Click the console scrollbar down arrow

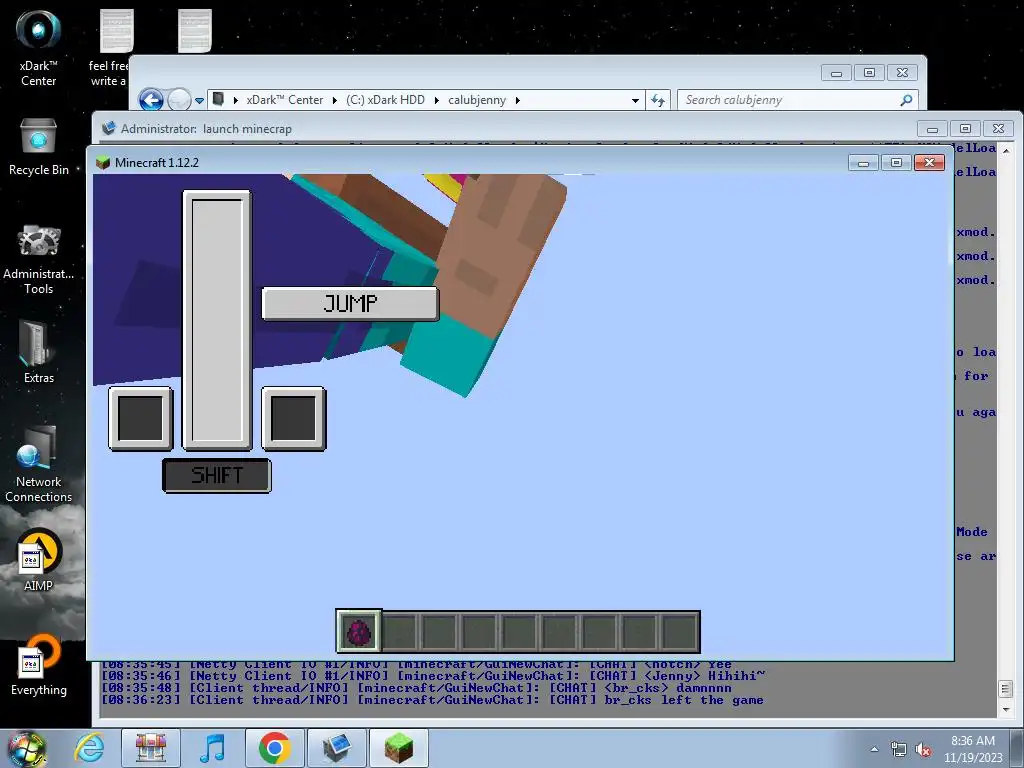tap(1006, 709)
